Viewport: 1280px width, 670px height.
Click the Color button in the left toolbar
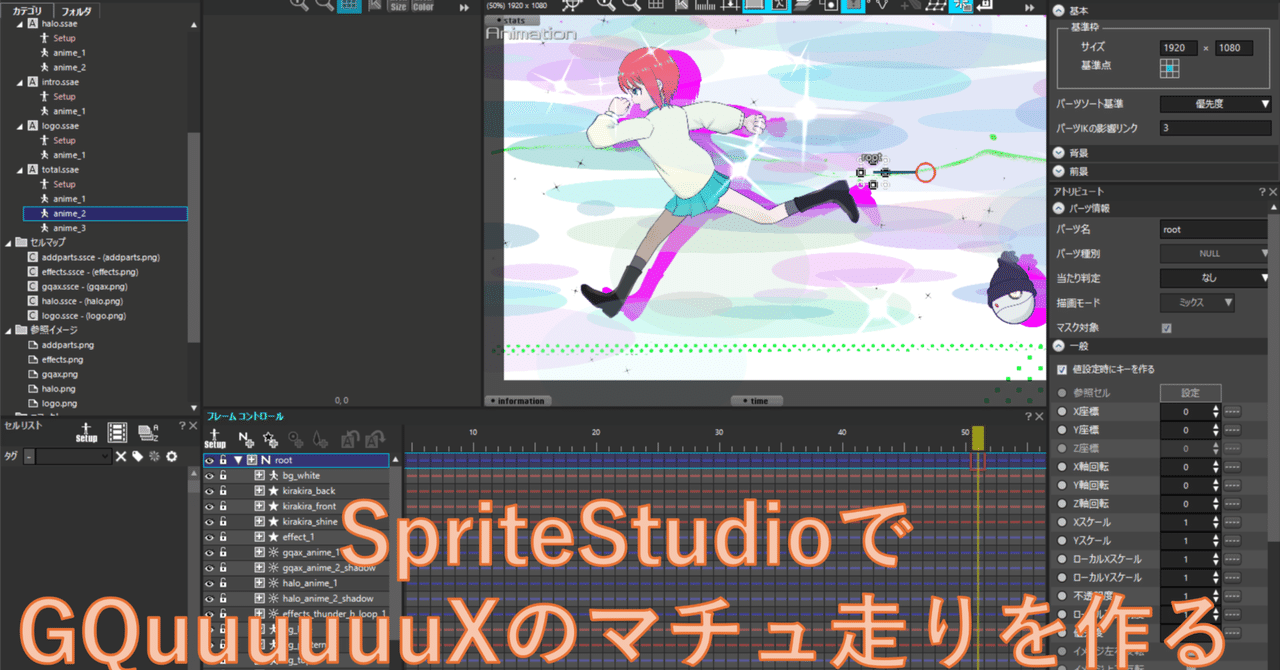coord(423,6)
